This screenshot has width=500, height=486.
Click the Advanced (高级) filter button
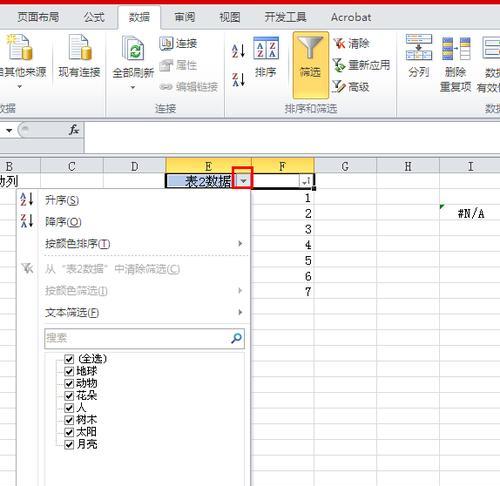point(351,87)
